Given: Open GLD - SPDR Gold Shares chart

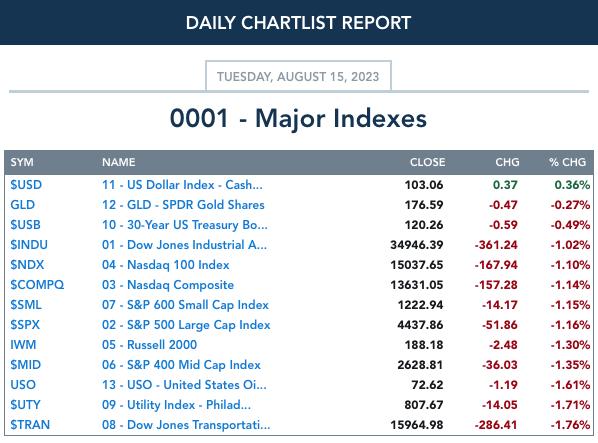Looking at the screenshot, I should pyautogui.click(x=183, y=205).
